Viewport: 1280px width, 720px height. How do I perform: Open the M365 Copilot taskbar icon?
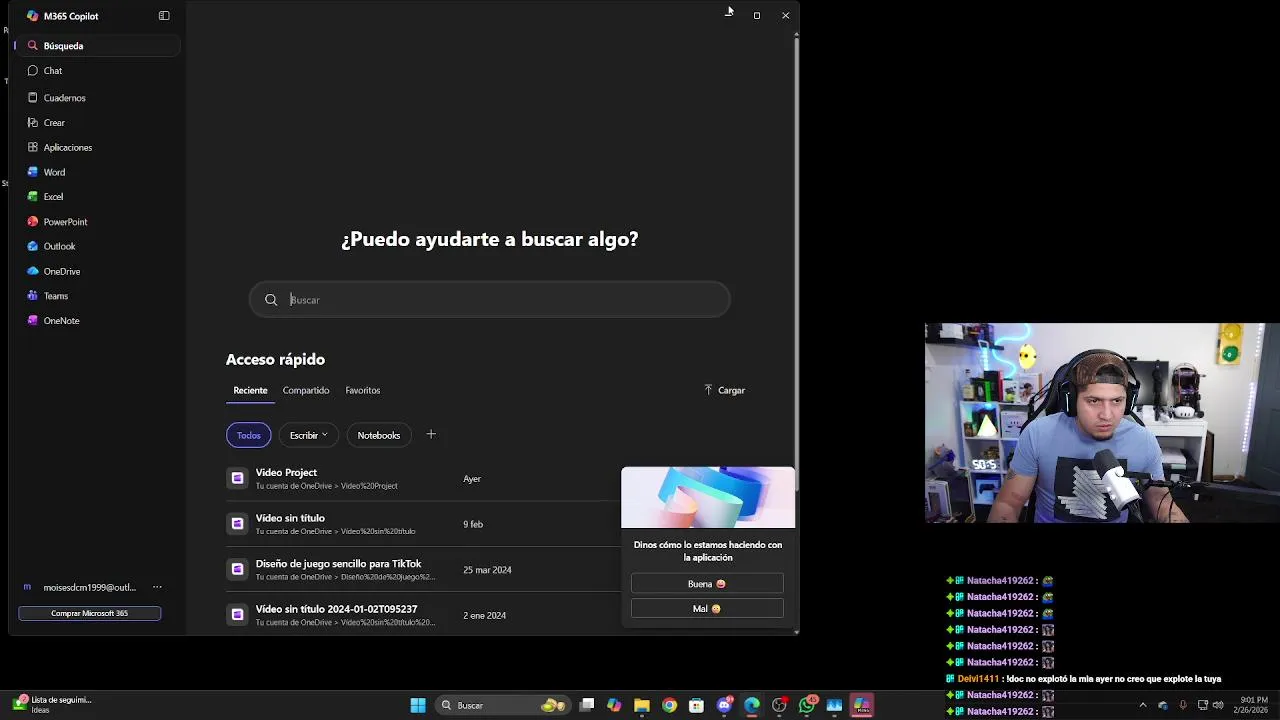point(862,706)
